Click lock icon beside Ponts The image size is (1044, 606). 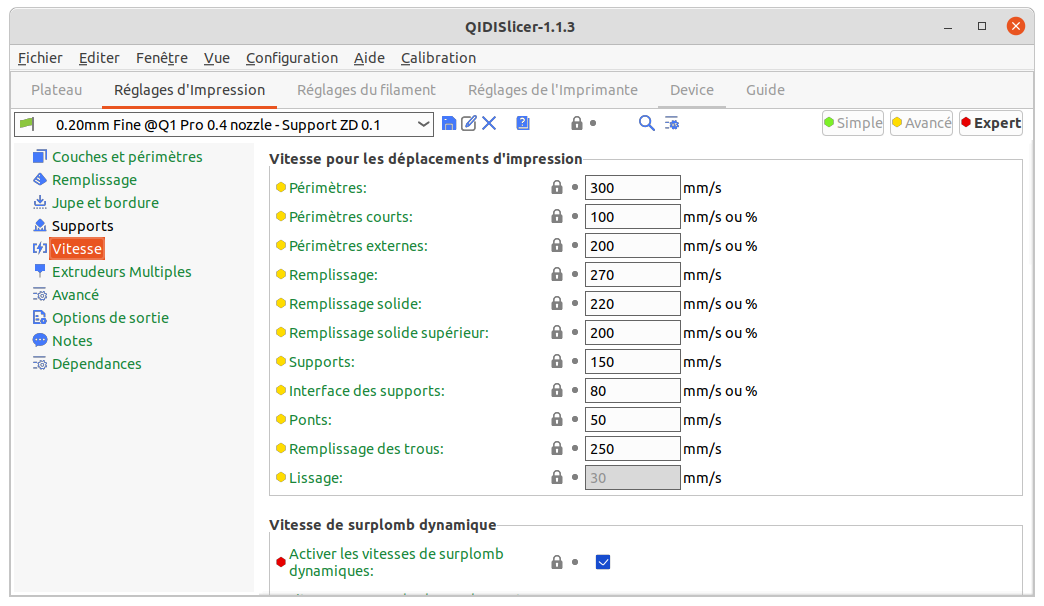click(x=557, y=420)
